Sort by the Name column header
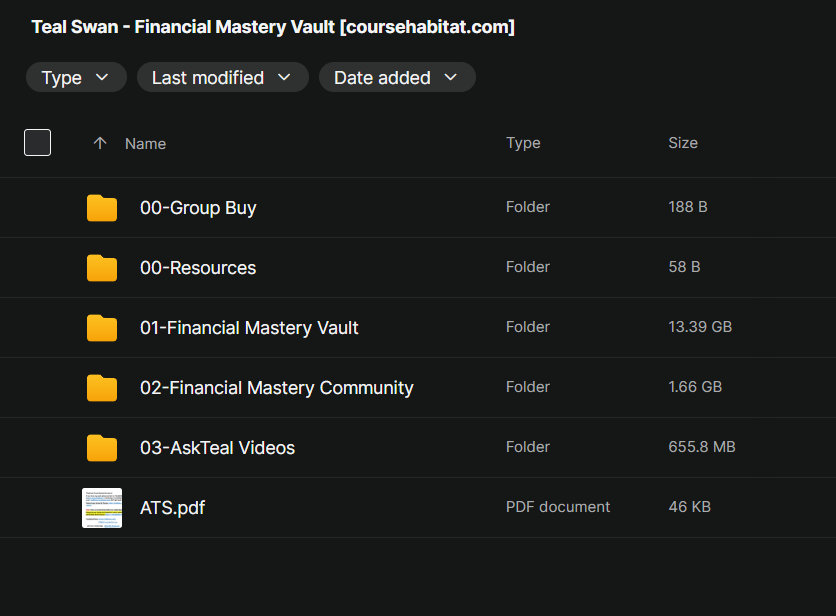Screen dimensions: 836x616 pyautogui.click(x=146, y=143)
